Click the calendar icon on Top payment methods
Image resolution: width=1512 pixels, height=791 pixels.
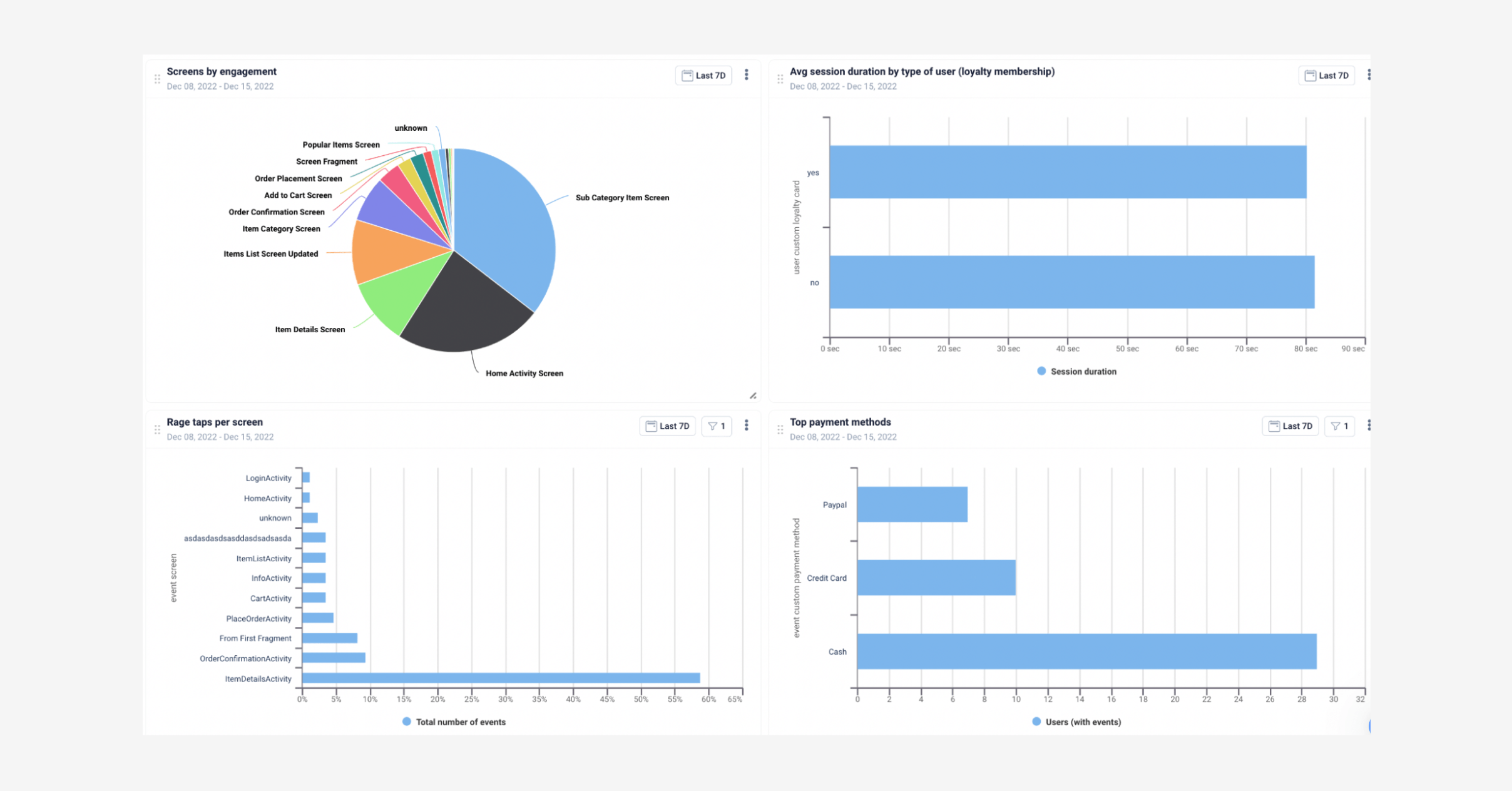[1275, 426]
